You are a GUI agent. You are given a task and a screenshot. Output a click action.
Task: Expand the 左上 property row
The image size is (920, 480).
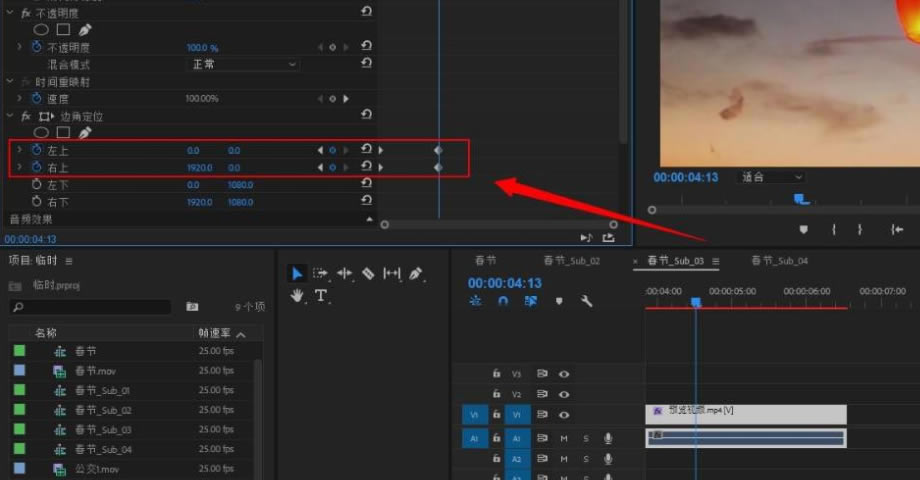(20, 150)
